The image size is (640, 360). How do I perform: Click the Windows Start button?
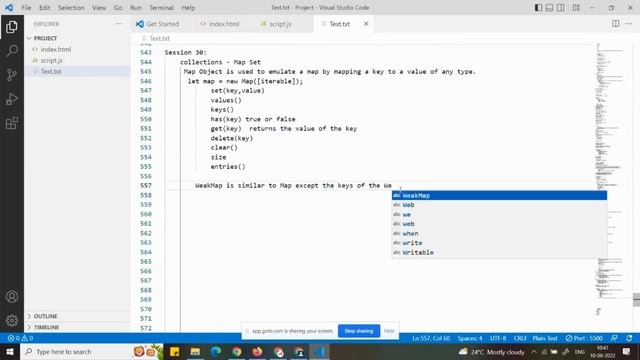10,351
